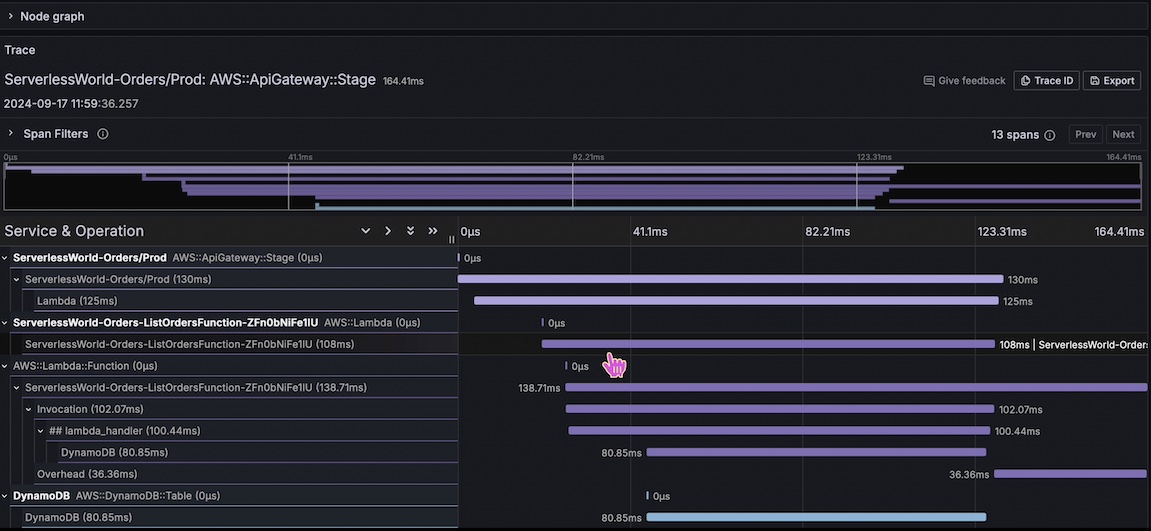
Task: Click the collapse-all double-right chevron icon
Action: tap(433, 231)
